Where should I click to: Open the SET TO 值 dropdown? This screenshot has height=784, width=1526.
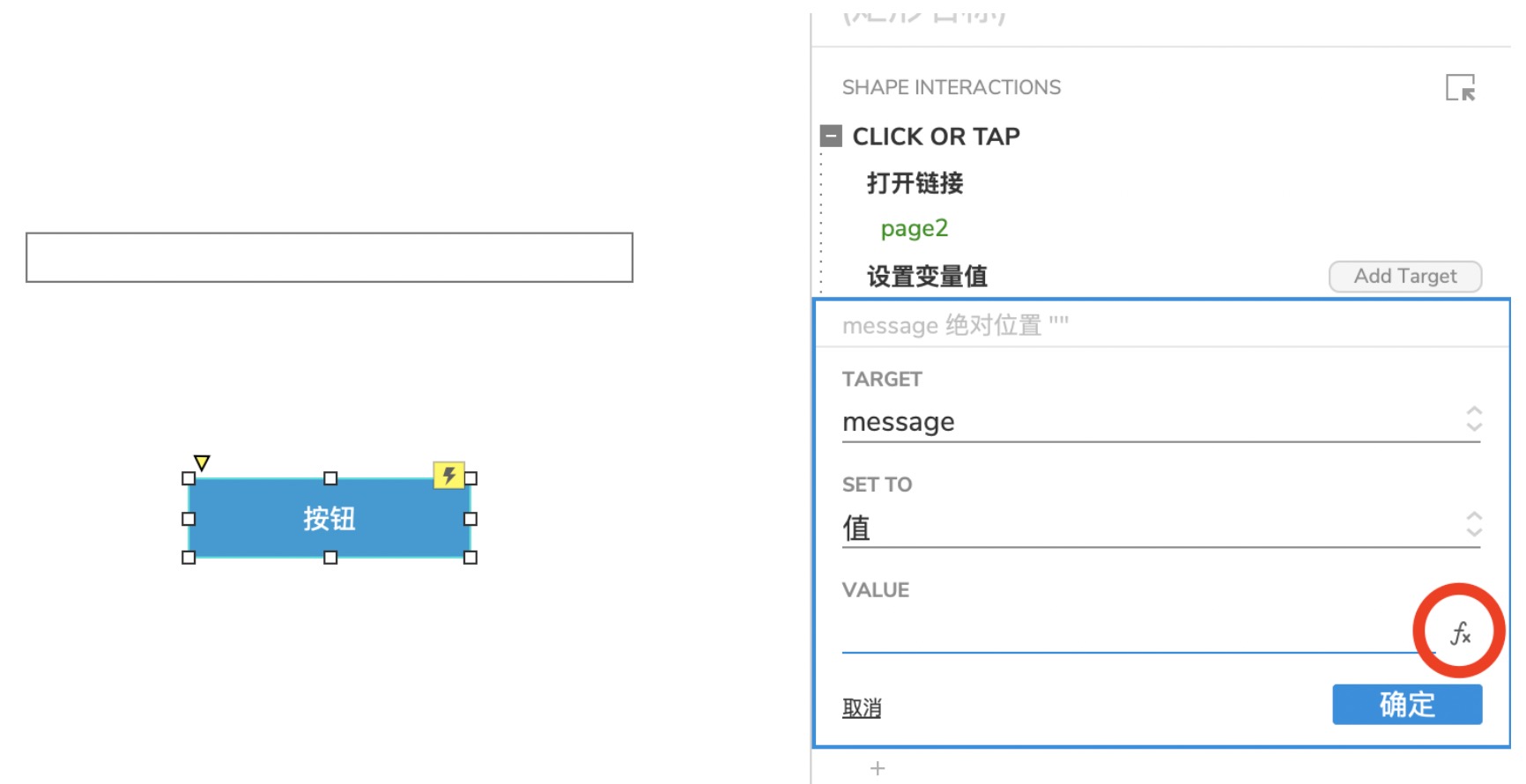1159,528
